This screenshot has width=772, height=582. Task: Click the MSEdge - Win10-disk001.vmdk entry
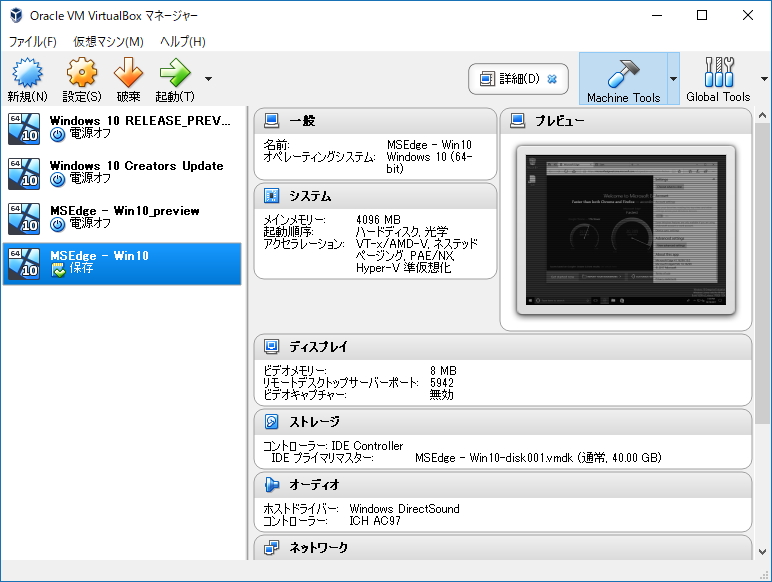(x=538, y=458)
